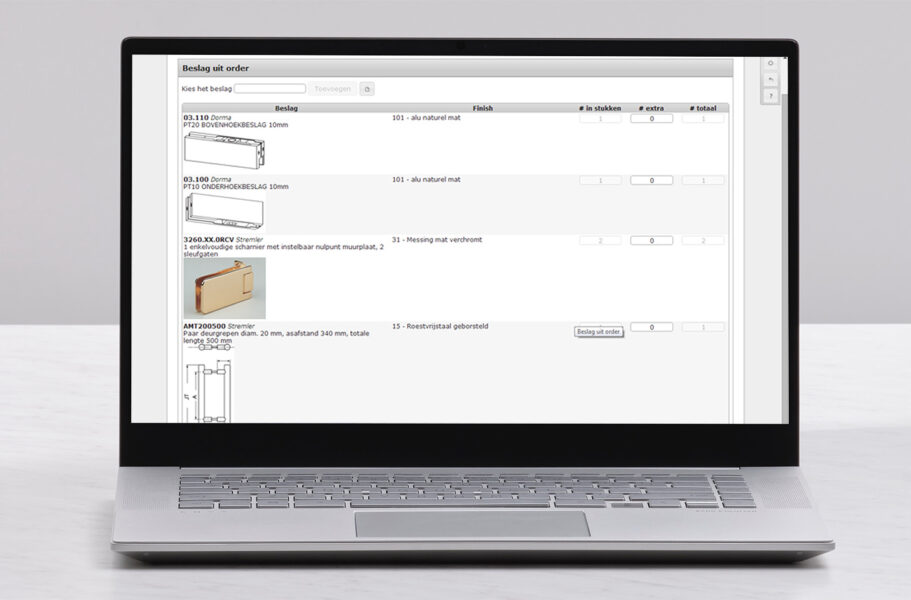Click the PT10 onderhoekbeslag product image
Viewport: 911px width, 600px height.
(x=225, y=211)
